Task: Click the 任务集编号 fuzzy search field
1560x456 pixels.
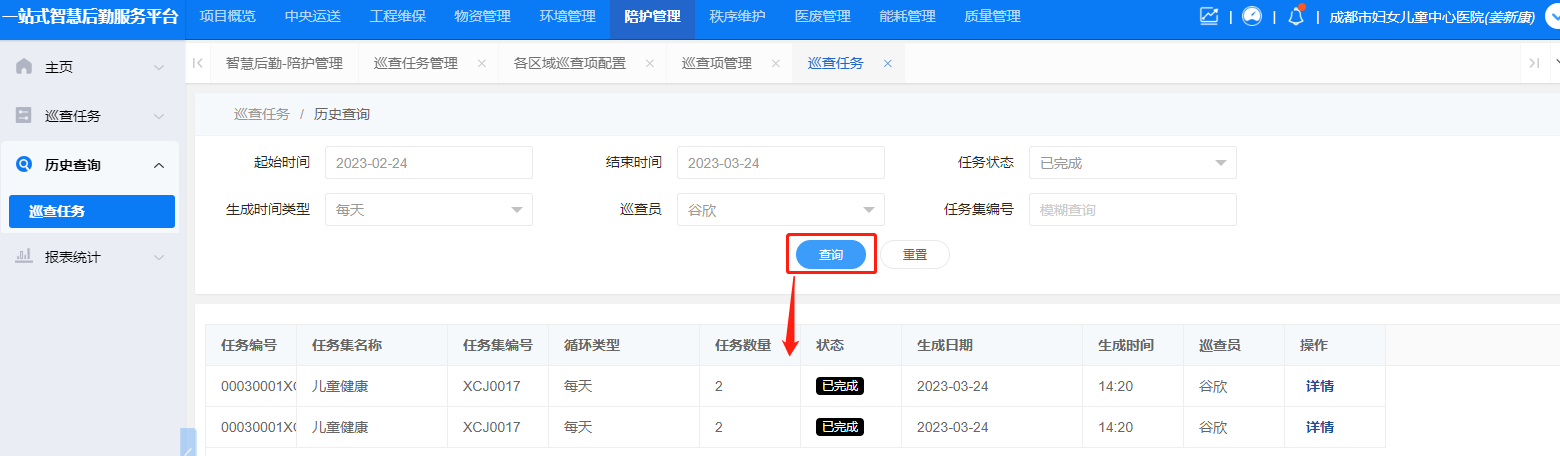Action: pyautogui.click(x=1133, y=210)
